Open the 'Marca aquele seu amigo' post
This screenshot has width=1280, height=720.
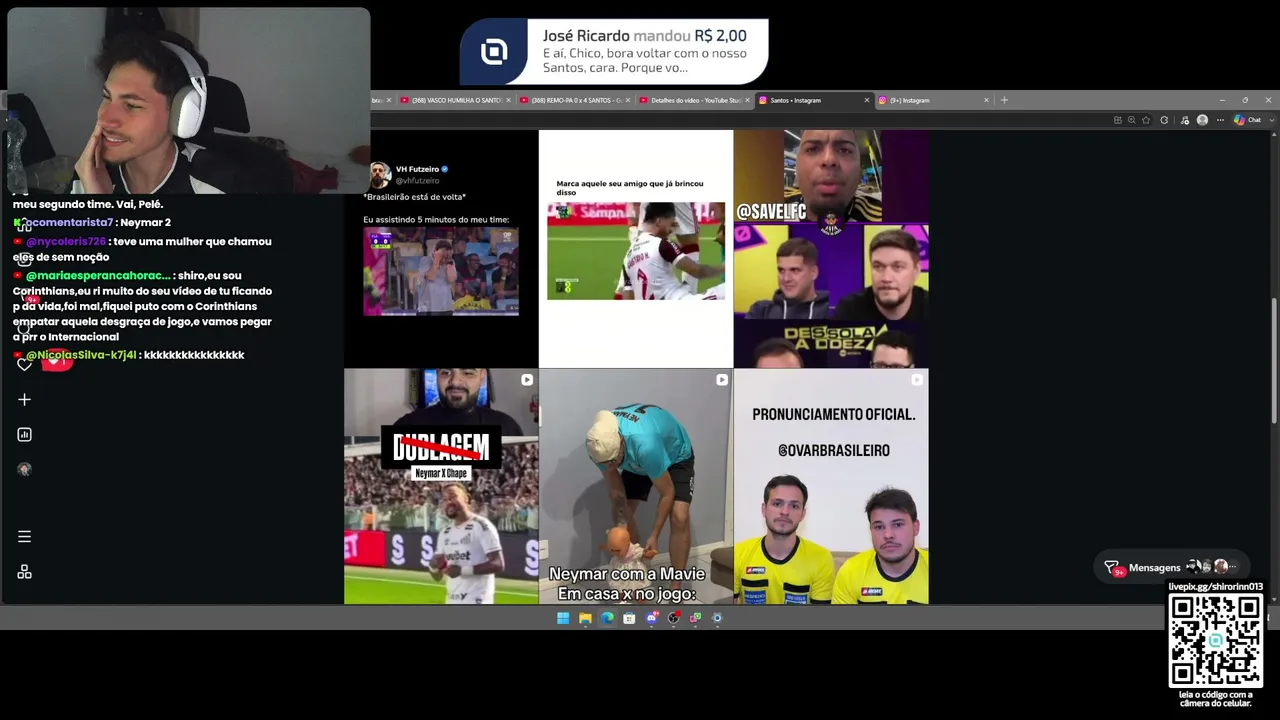(636, 249)
